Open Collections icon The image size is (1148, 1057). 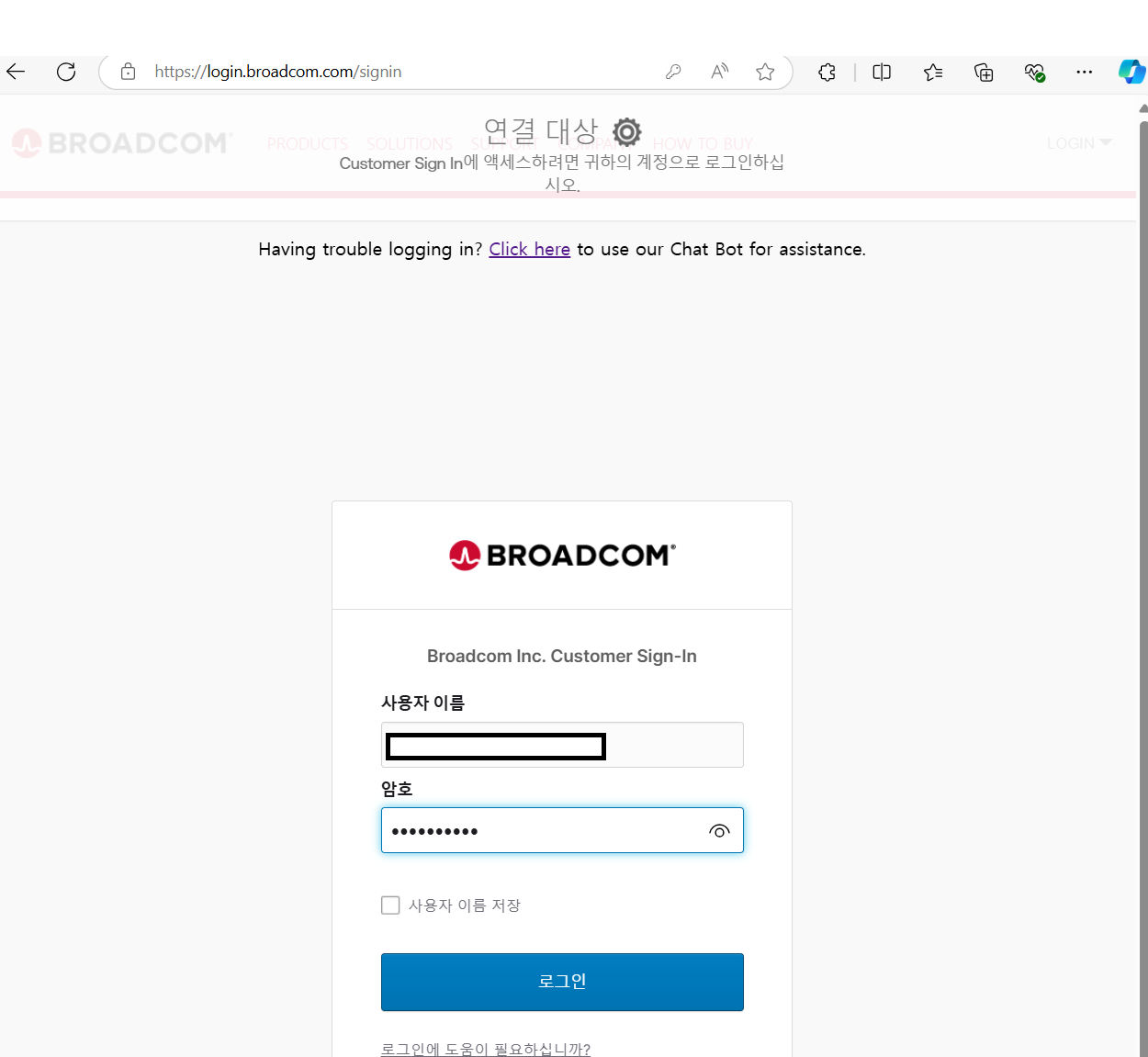coord(984,72)
